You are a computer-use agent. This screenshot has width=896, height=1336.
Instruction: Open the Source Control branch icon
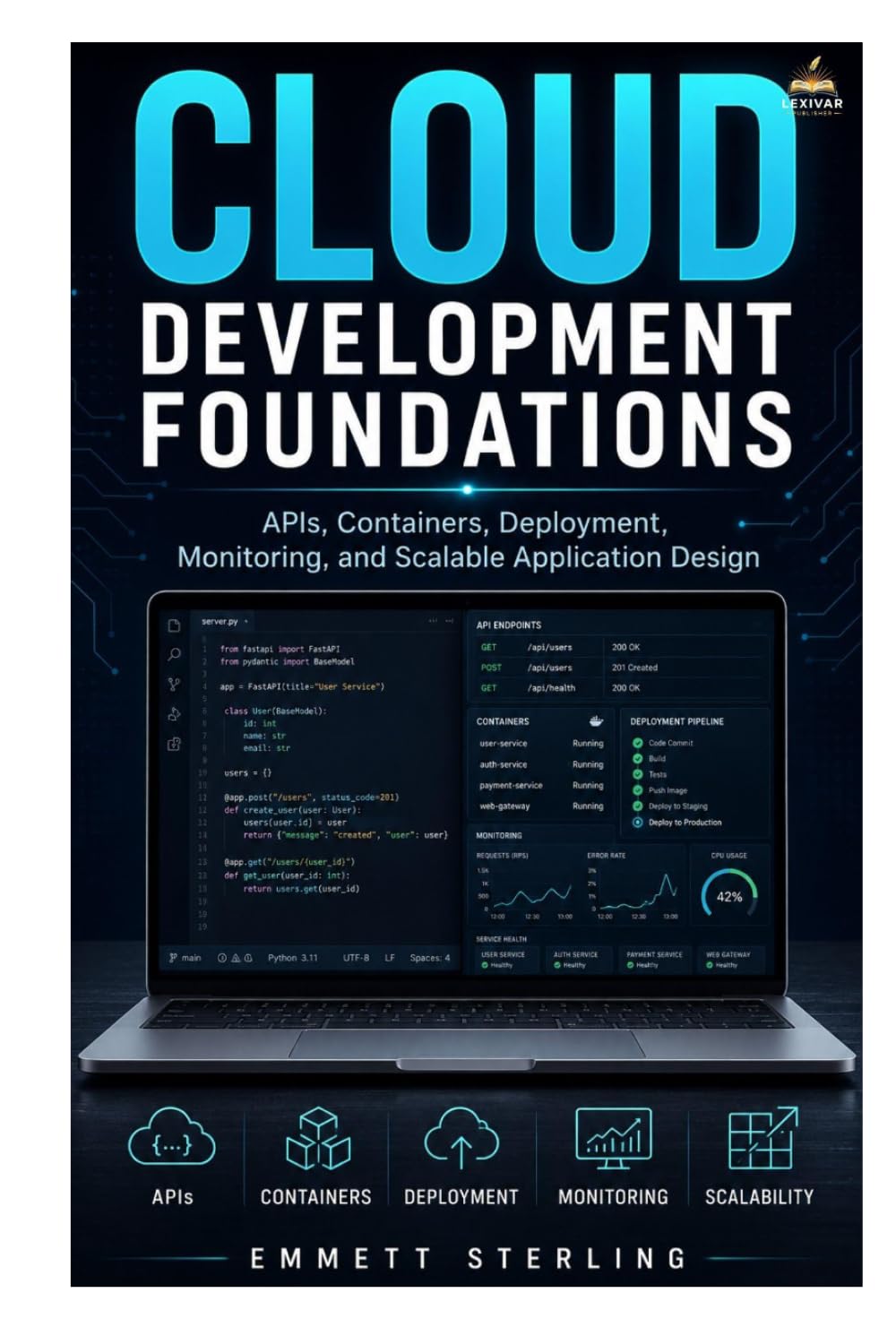coord(174,685)
